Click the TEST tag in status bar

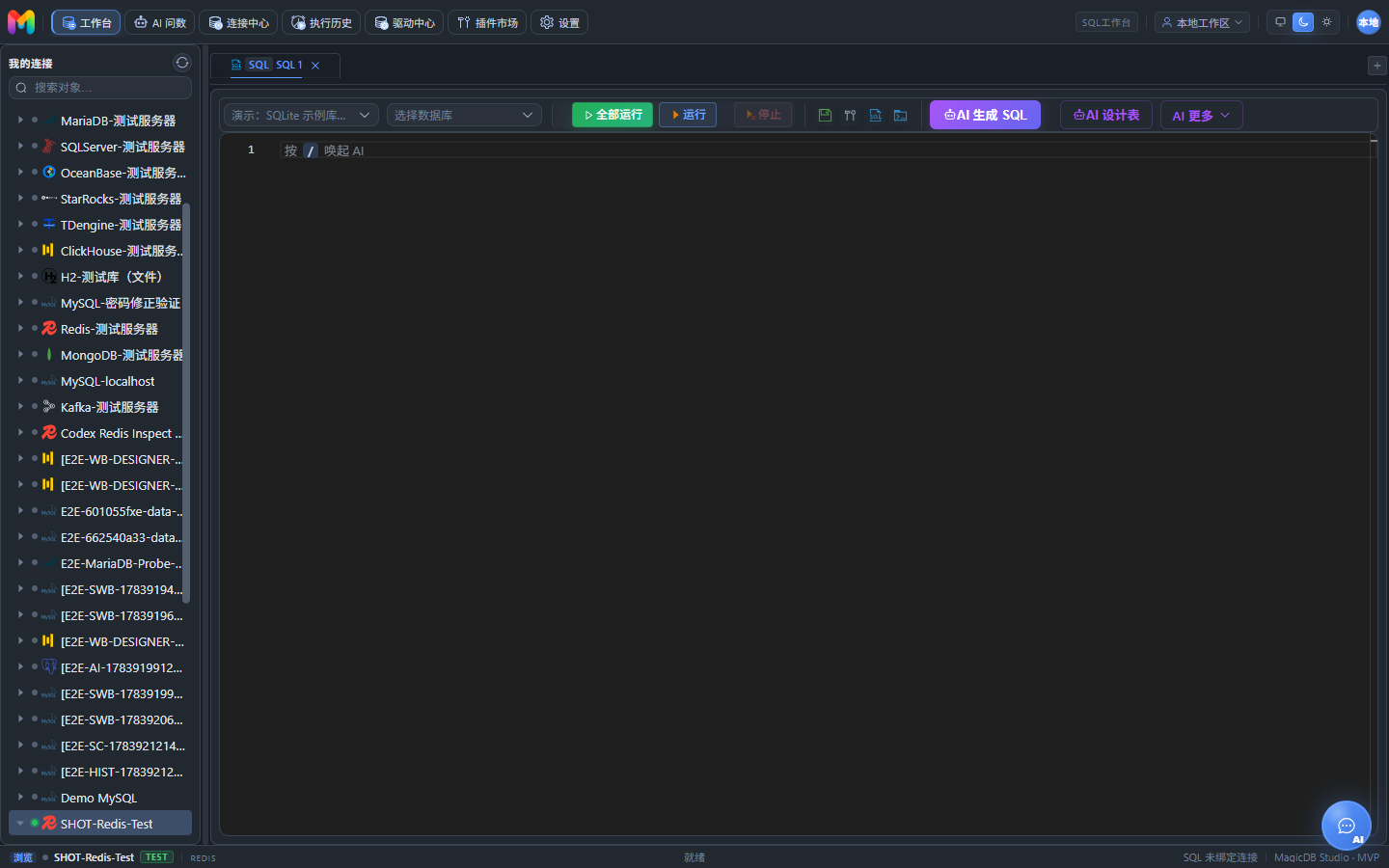click(x=156, y=857)
